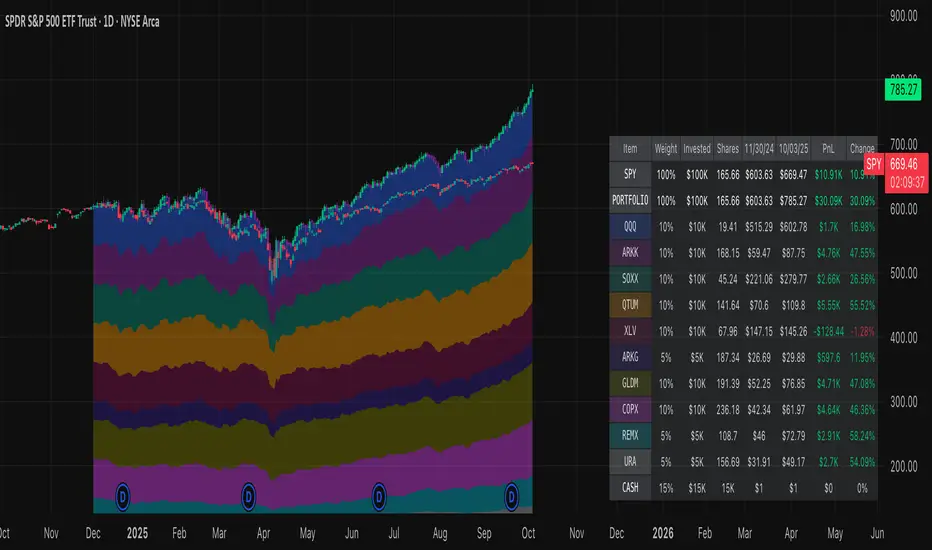Click the PnL column header
Image resolution: width=932 pixels, height=550 pixels.
tap(828, 148)
